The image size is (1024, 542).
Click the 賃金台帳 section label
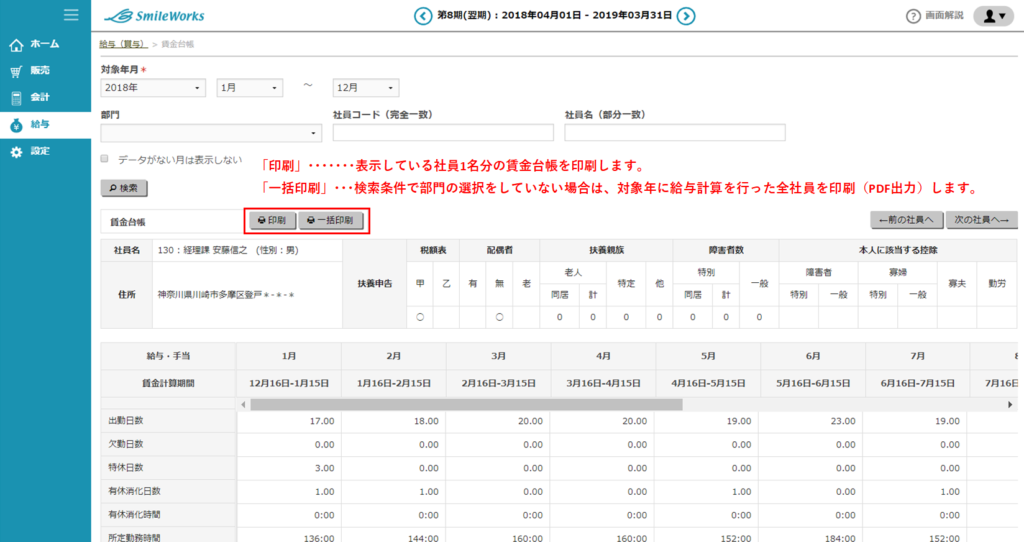click(127, 222)
